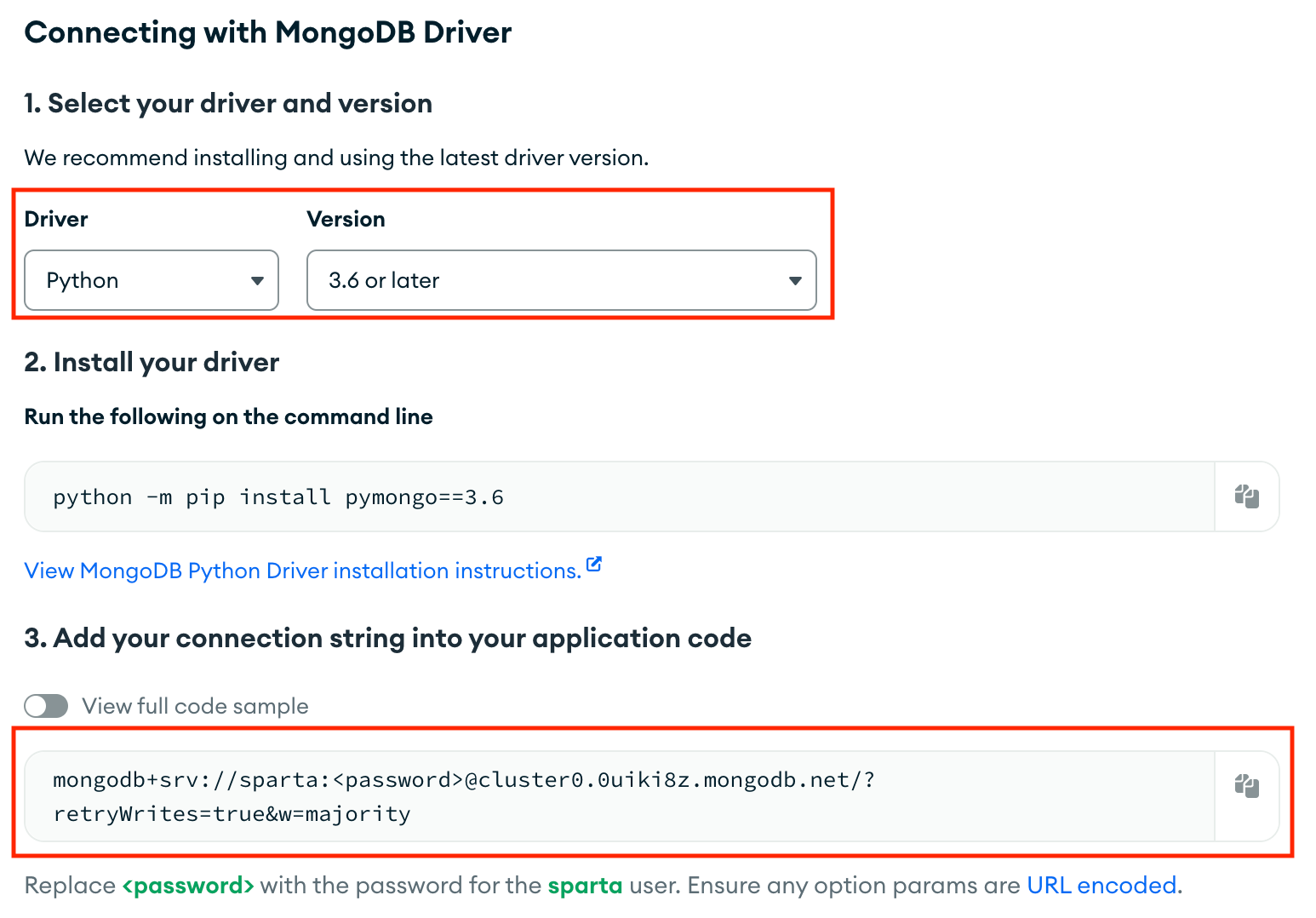Click 'Run the following on the command line'
This screenshot has width=1316, height=918.
coord(229,416)
